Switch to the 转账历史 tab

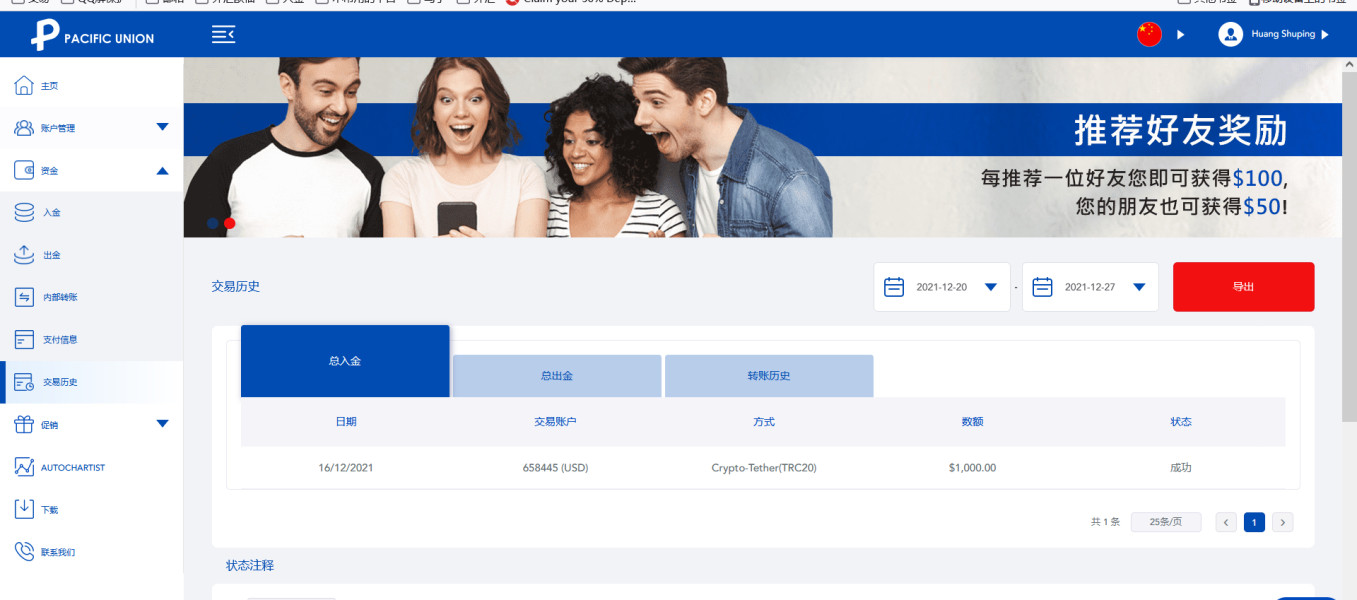pos(769,376)
